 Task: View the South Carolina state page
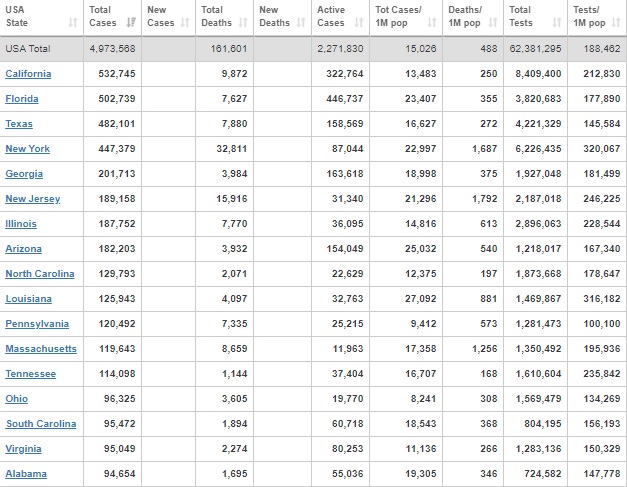(39, 424)
